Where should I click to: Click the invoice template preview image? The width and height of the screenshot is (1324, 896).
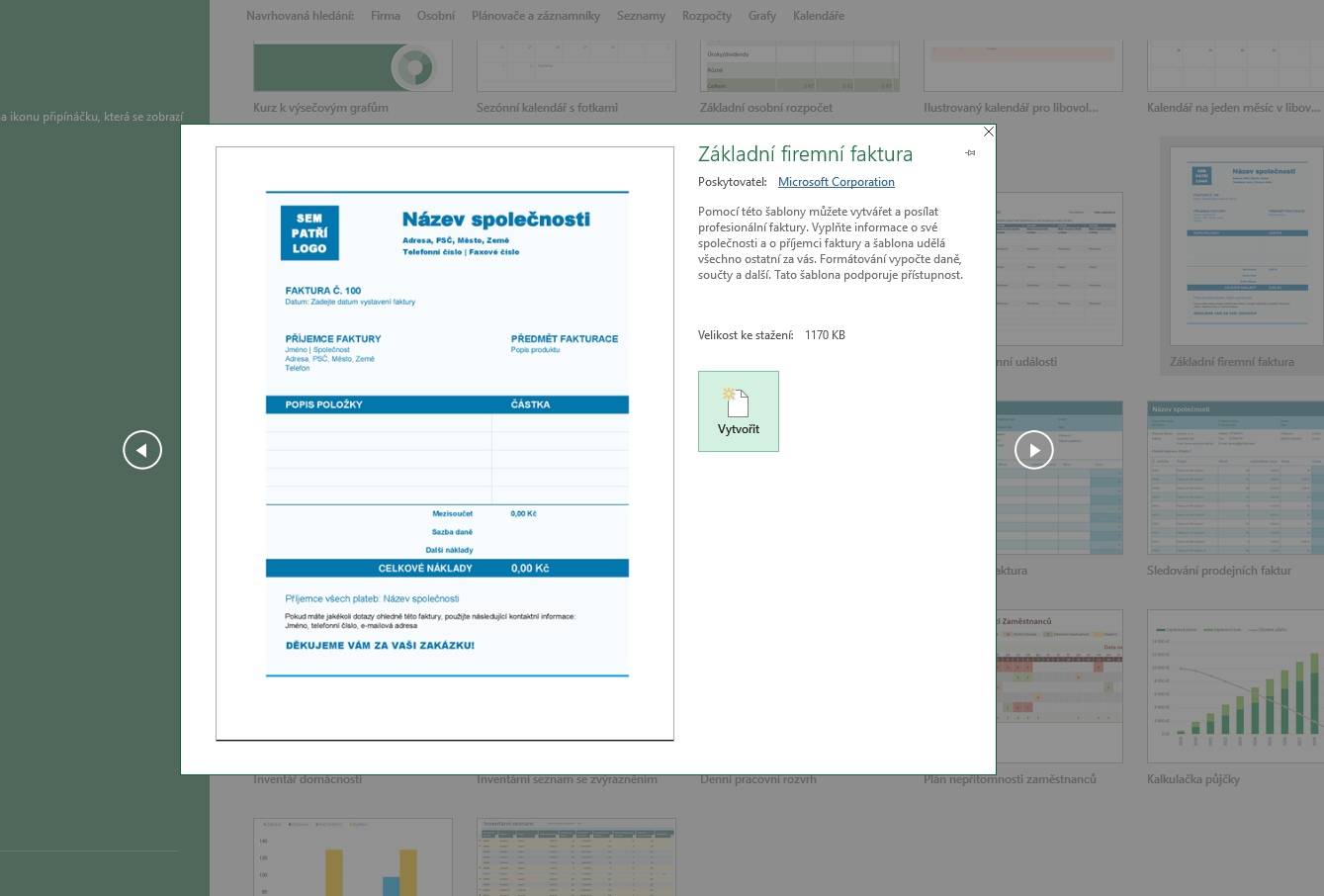pyautogui.click(x=445, y=443)
